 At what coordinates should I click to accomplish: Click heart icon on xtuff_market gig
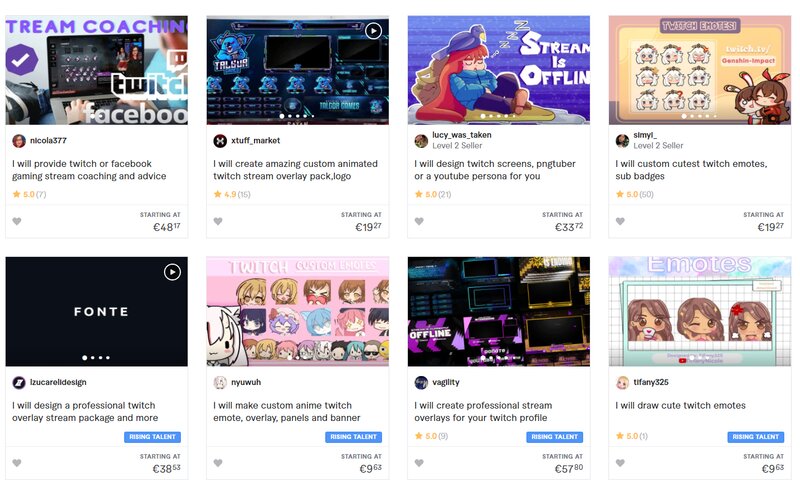(x=218, y=221)
